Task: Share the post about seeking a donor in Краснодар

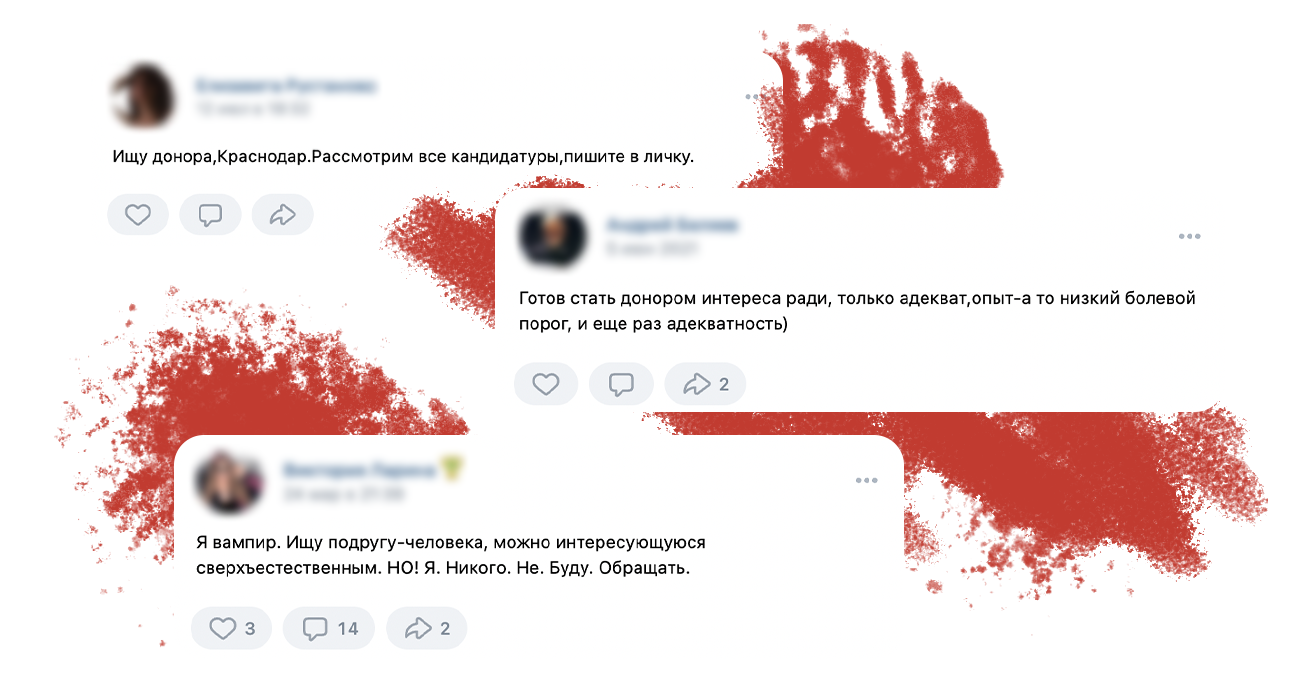Action: pos(283,214)
